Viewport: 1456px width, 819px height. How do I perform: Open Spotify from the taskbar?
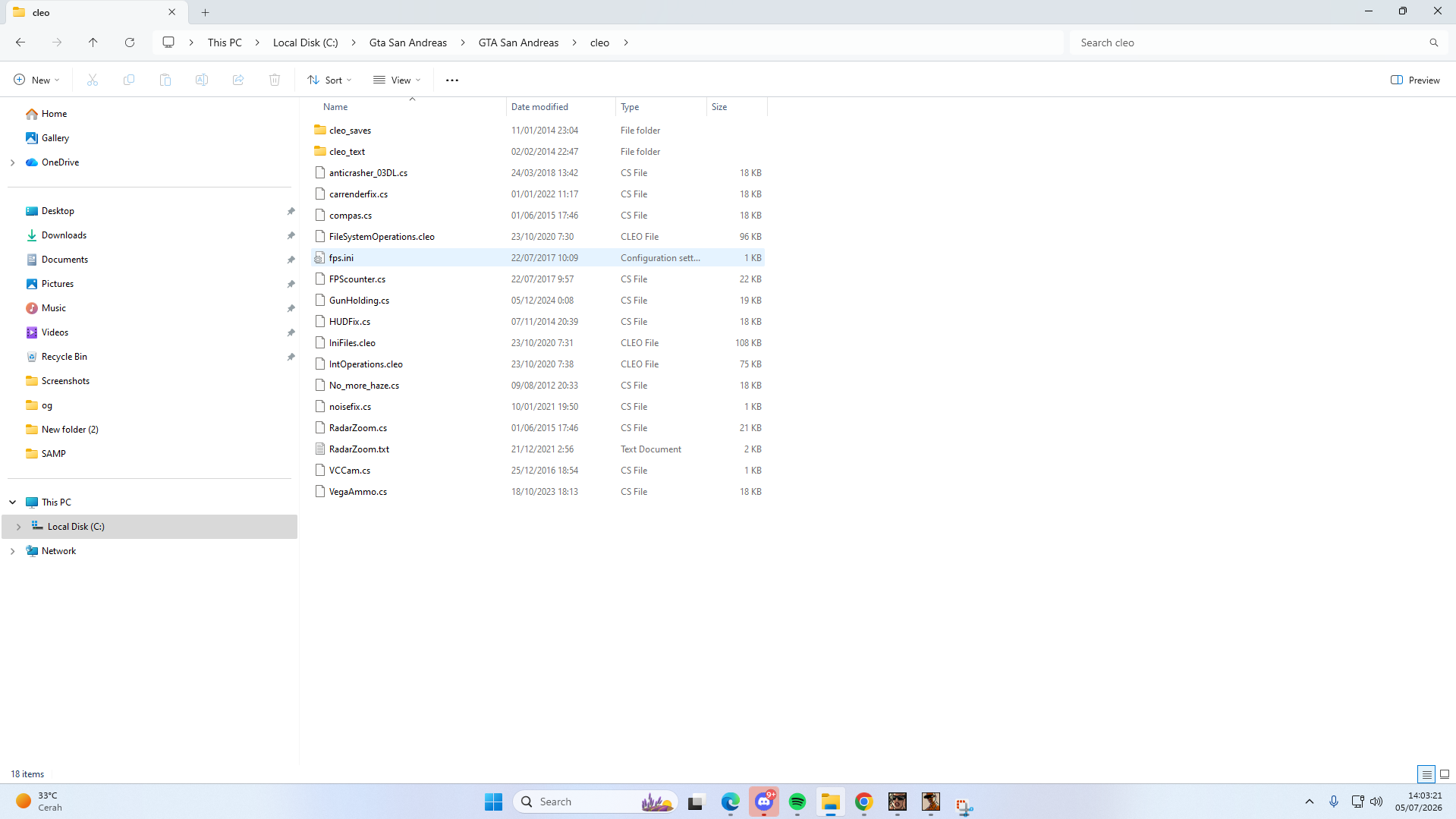point(797,802)
